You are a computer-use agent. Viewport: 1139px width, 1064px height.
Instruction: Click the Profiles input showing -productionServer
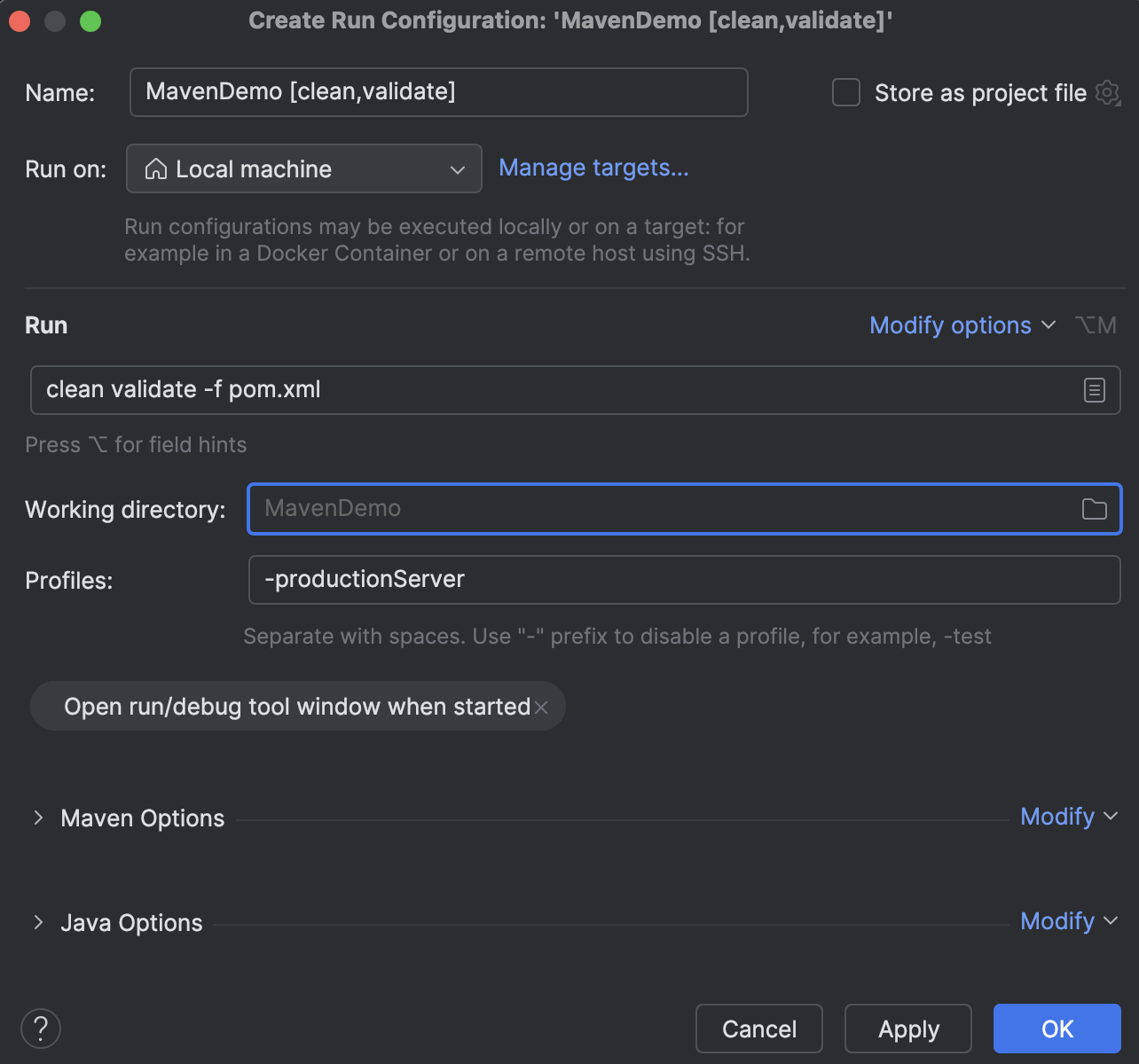coord(683,580)
